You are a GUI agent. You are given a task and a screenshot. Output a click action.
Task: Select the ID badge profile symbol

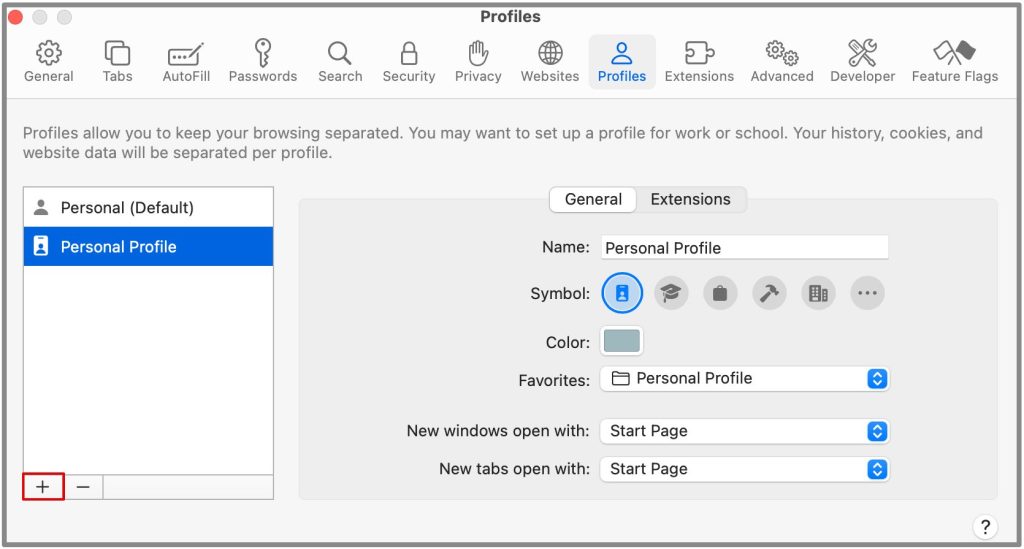coord(622,293)
